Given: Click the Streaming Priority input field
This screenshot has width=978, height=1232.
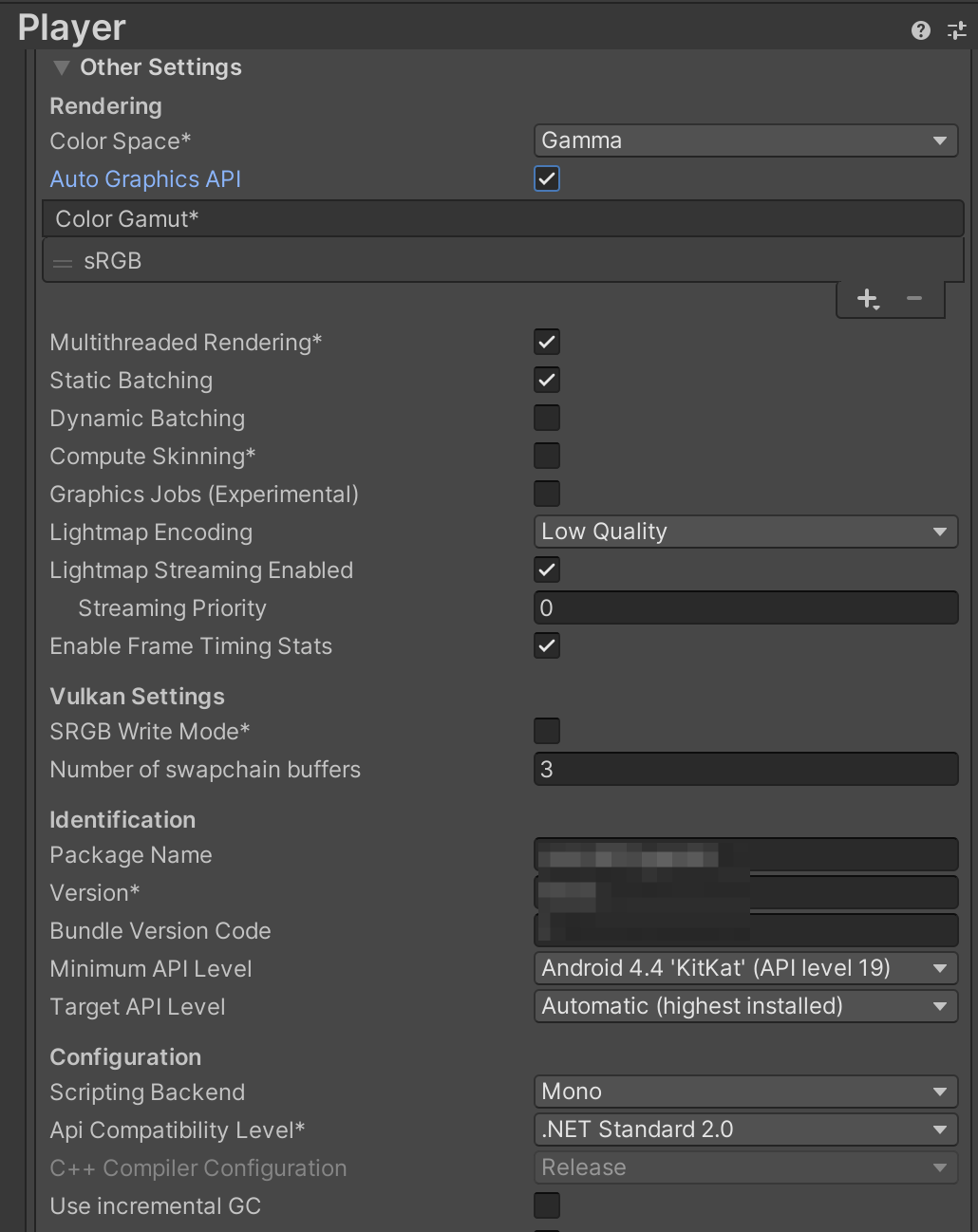Looking at the screenshot, I should pyautogui.click(x=745, y=607).
